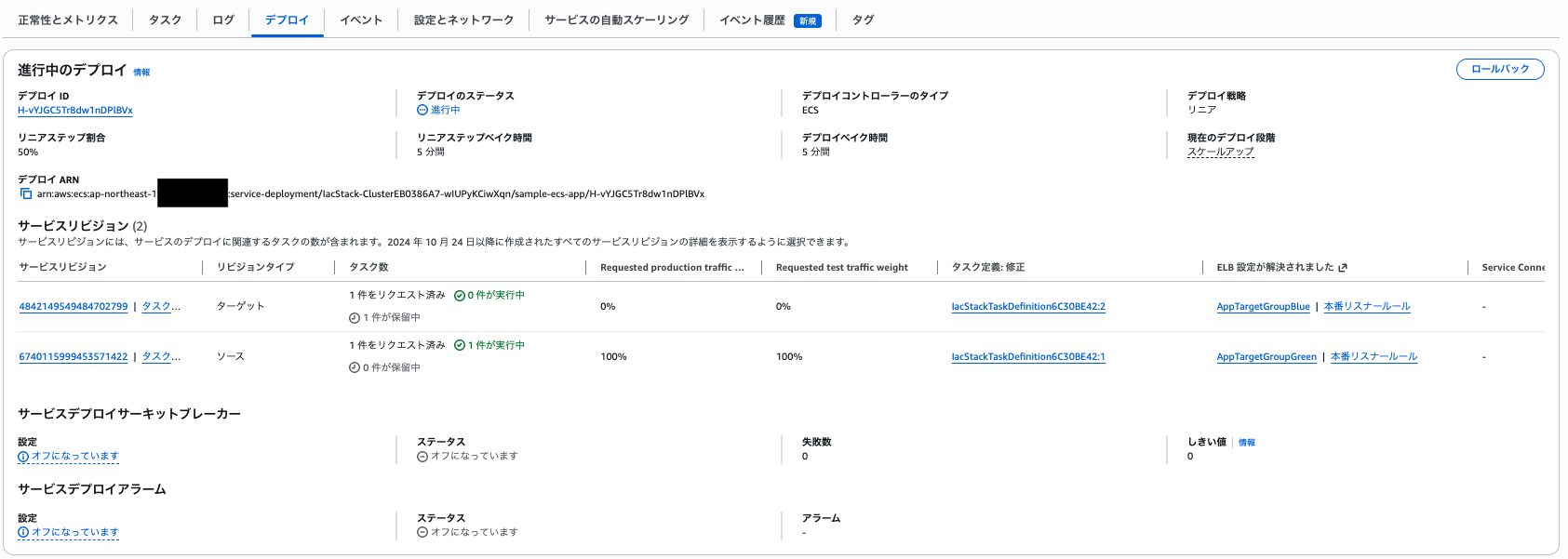Click the info icon in circuit breaker settings
1568x559 pixels.
tap(23, 457)
